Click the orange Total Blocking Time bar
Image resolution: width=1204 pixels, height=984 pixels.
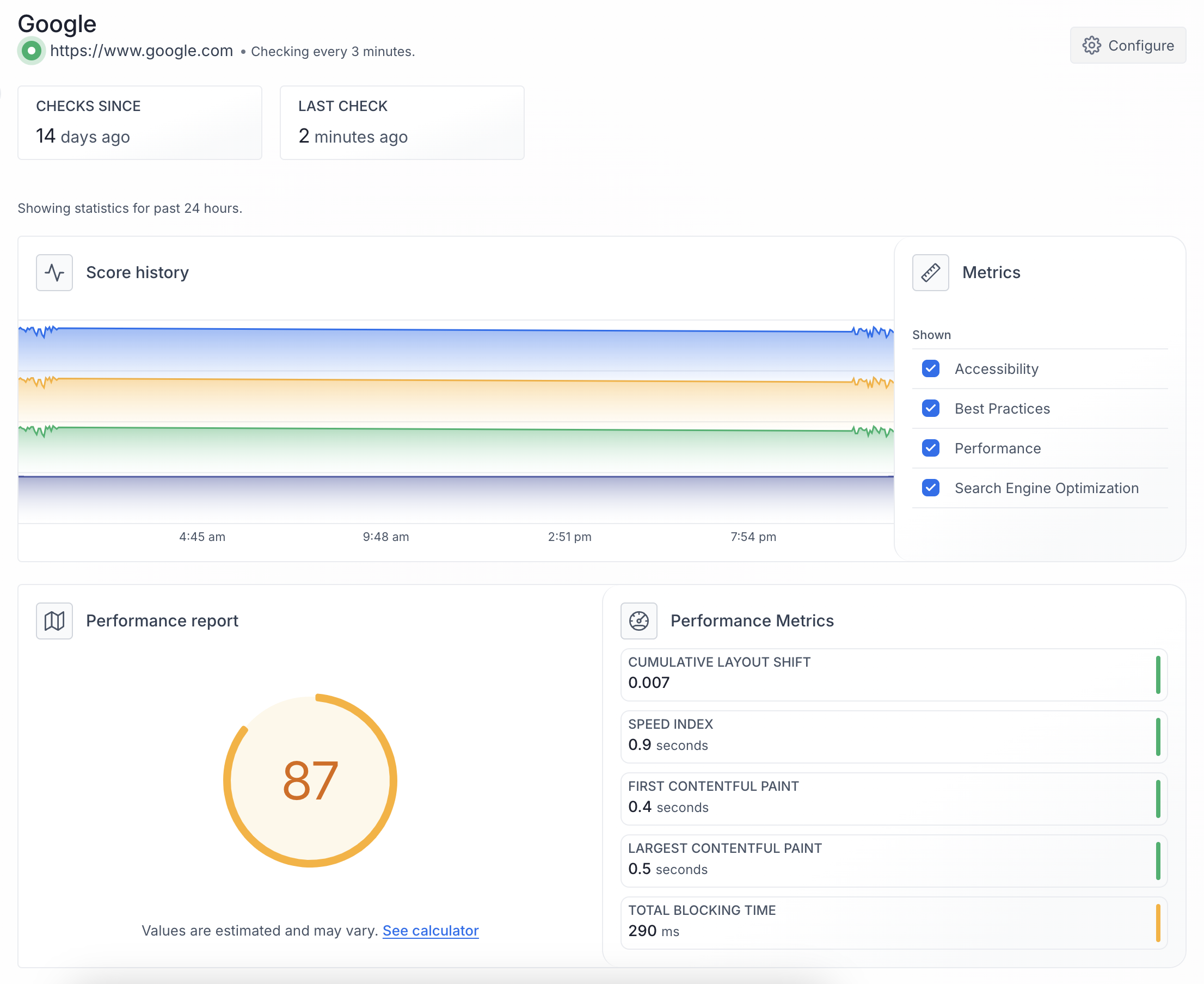click(1158, 923)
